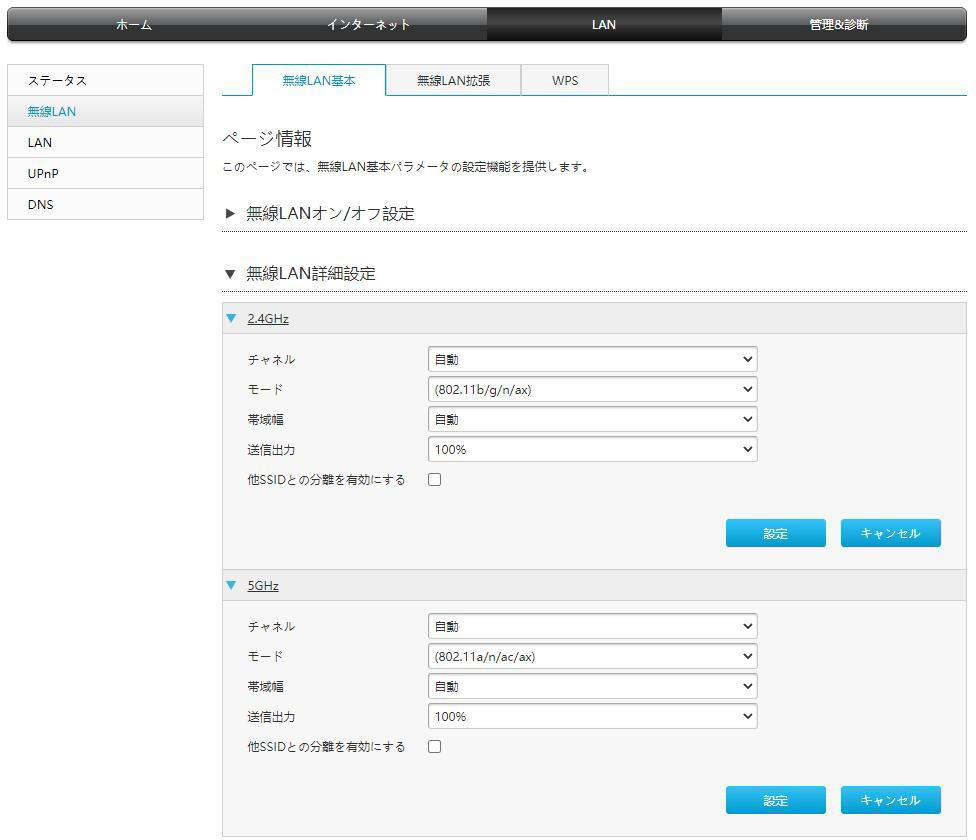Open the 2.4GHz モード dropdown (802.11b/g/n/ax)

pos(593,390)
